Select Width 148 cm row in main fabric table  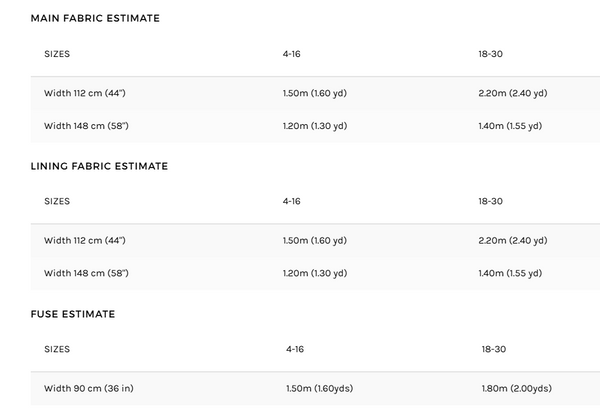315,126
